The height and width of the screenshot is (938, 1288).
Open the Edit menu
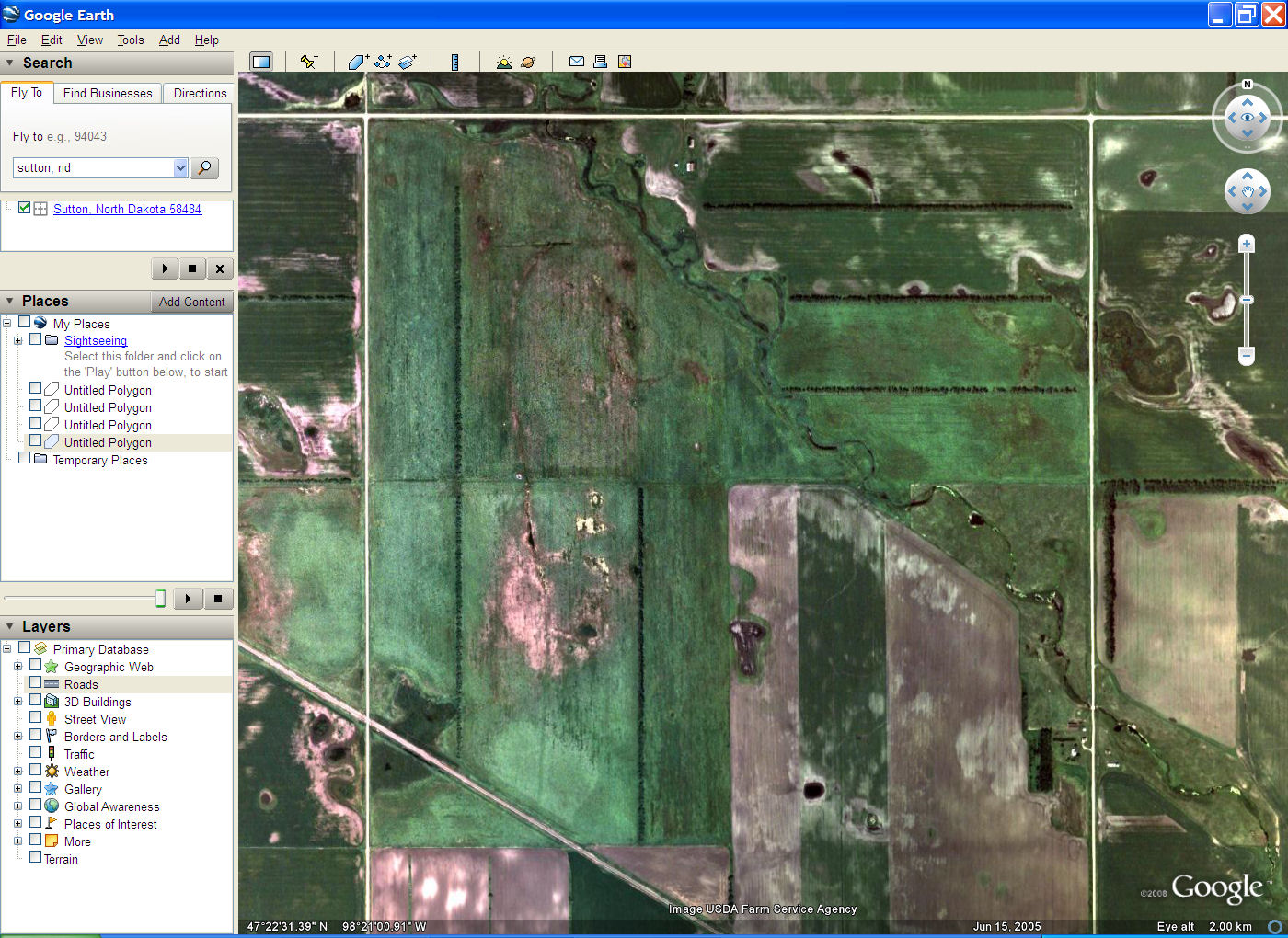point(52,40)
